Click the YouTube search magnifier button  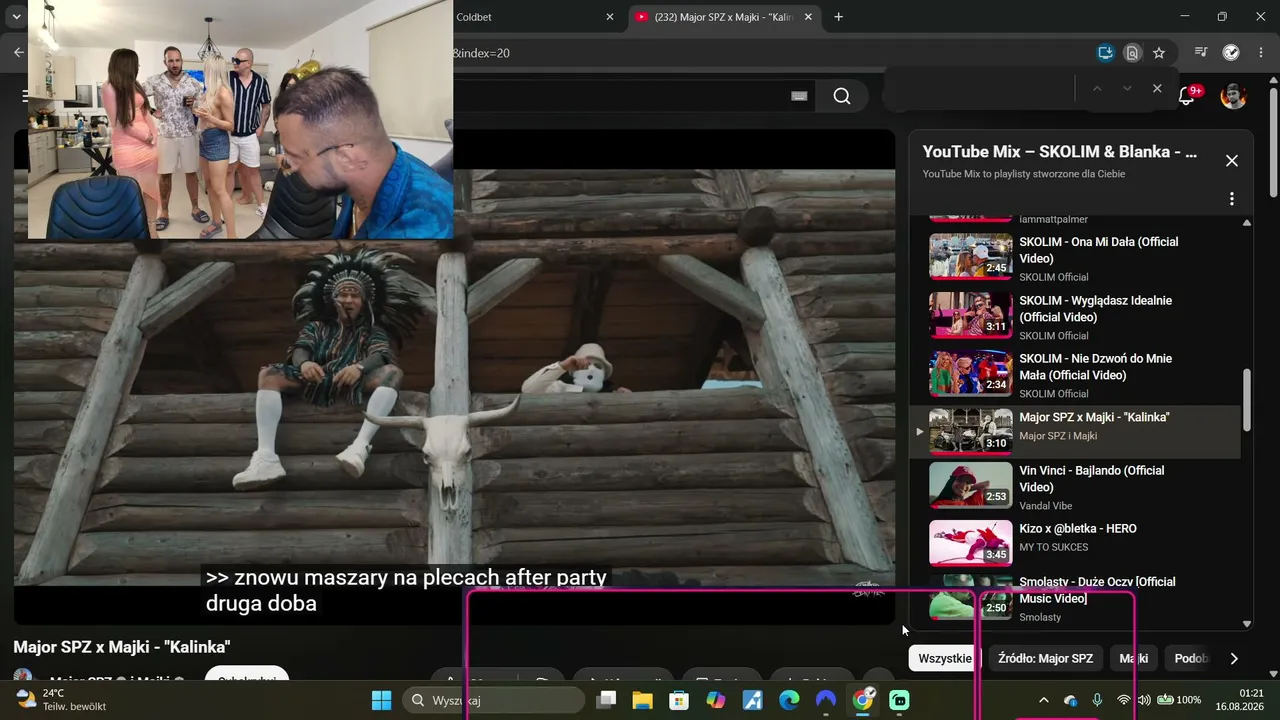842,96
